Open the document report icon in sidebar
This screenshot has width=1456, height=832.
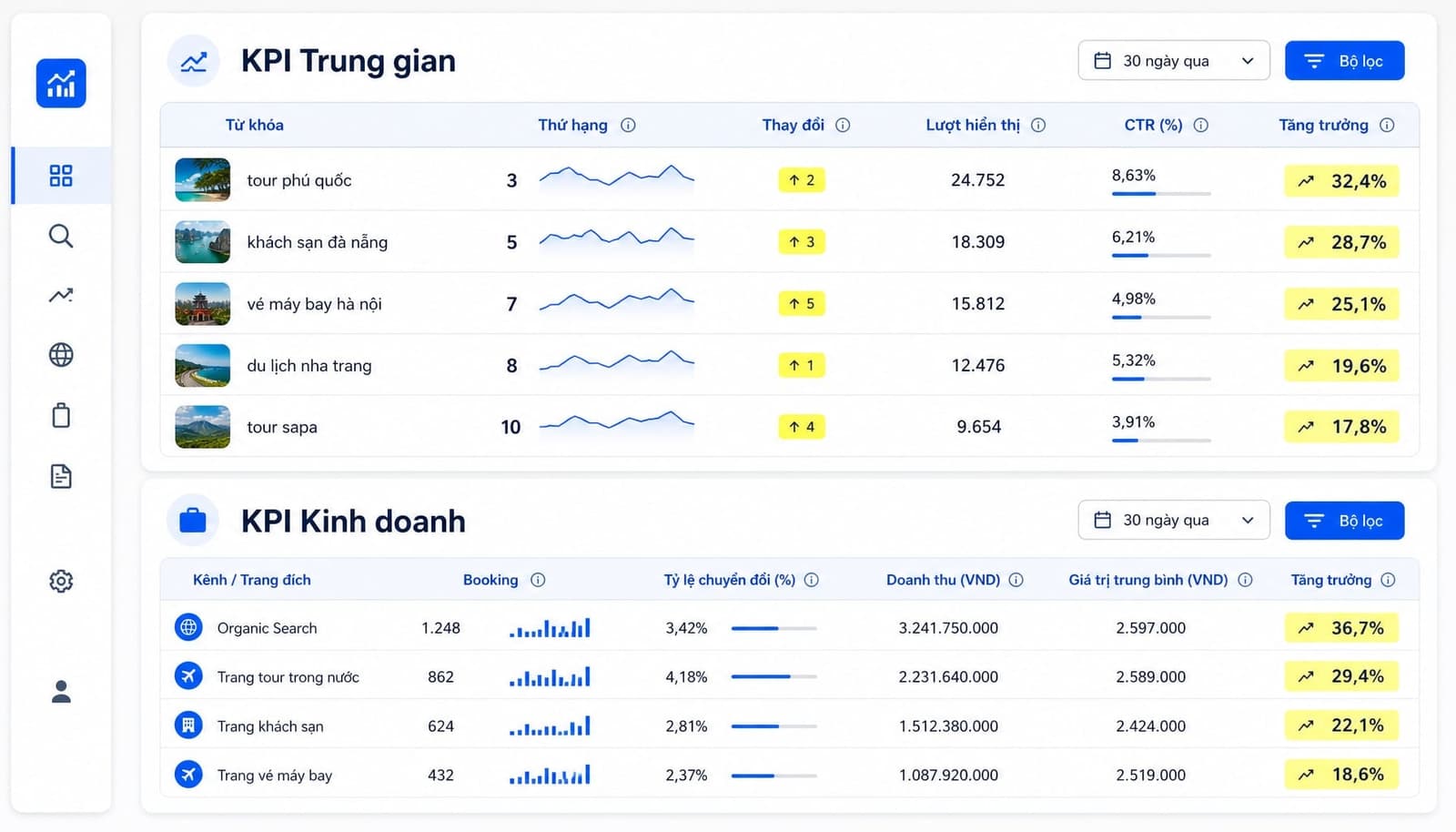tap(61, 476)
